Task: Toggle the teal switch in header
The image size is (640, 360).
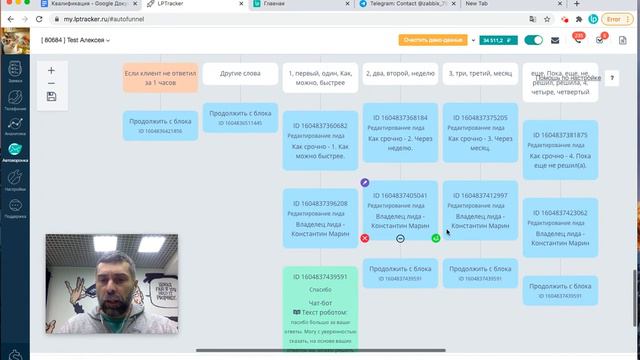Action: pyautogui.click(x=533, y=40)
